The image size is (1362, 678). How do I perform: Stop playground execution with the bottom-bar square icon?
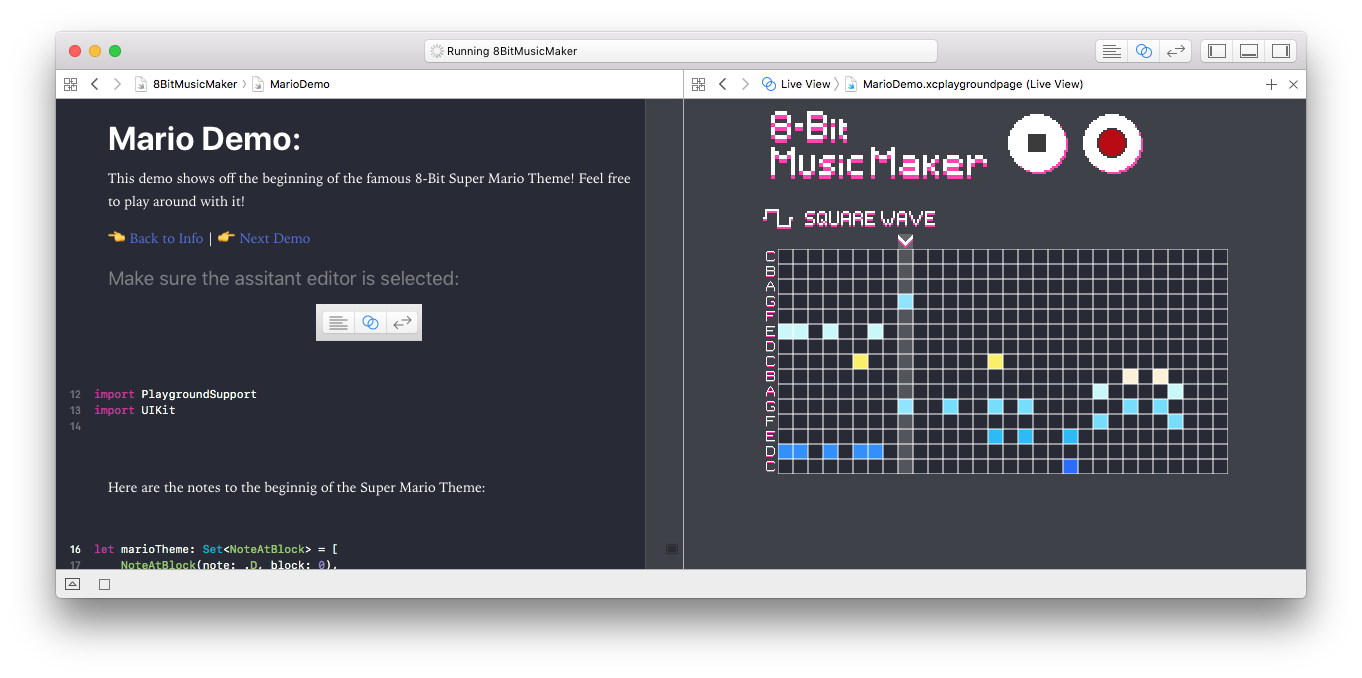[x=104, y=584]
